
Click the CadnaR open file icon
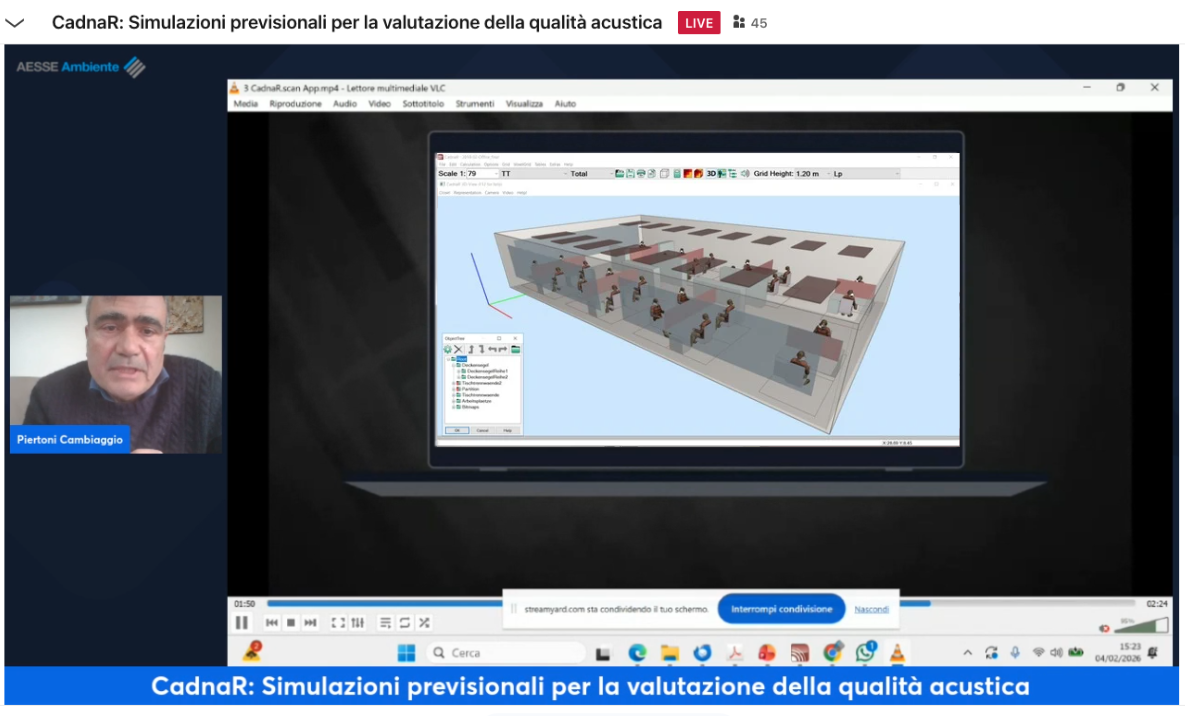pyautogui.click(x=619, y=174)
